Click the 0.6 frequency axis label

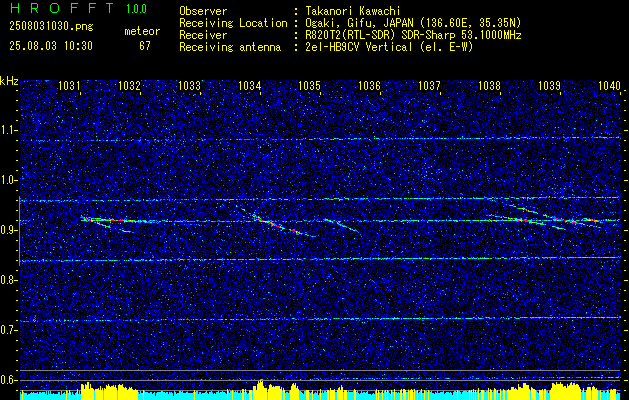pyautogui.click(x=9, y=380)
